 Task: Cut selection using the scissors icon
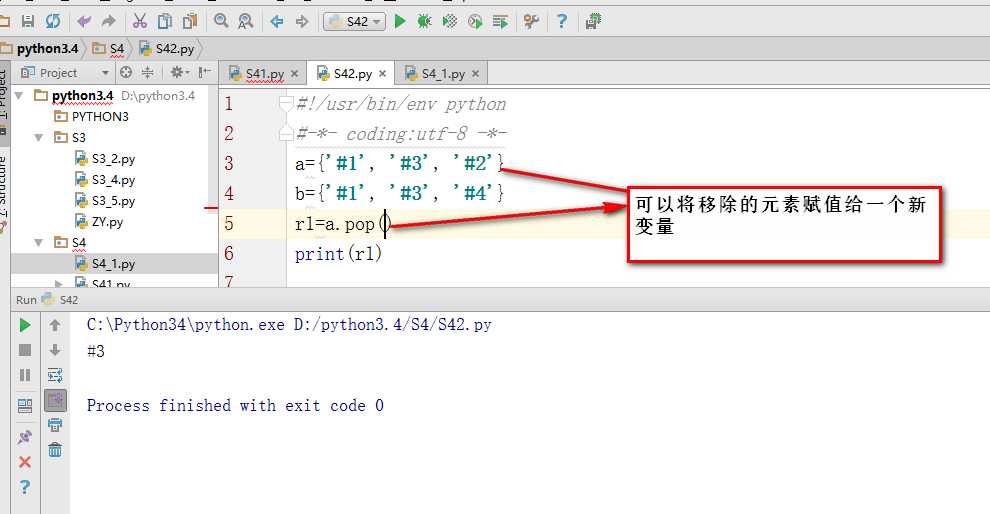140,21
